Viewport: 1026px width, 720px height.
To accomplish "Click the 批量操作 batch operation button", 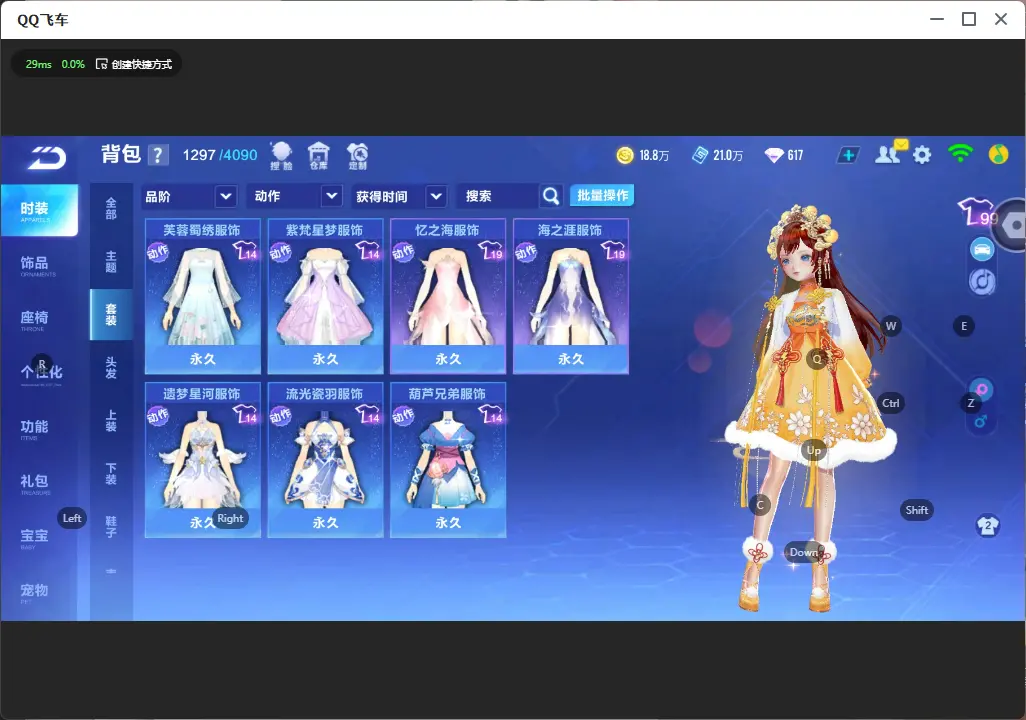I will click(603, 196).
